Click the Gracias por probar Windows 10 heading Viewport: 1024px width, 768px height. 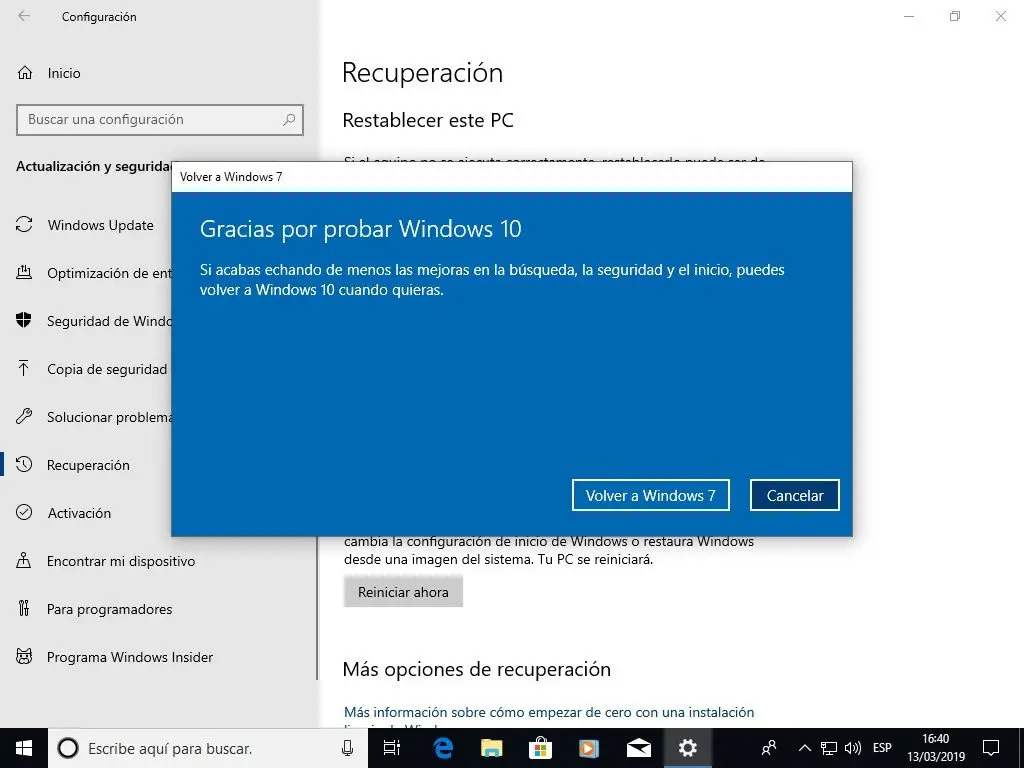pyautogui.click(x=360, y=229)
